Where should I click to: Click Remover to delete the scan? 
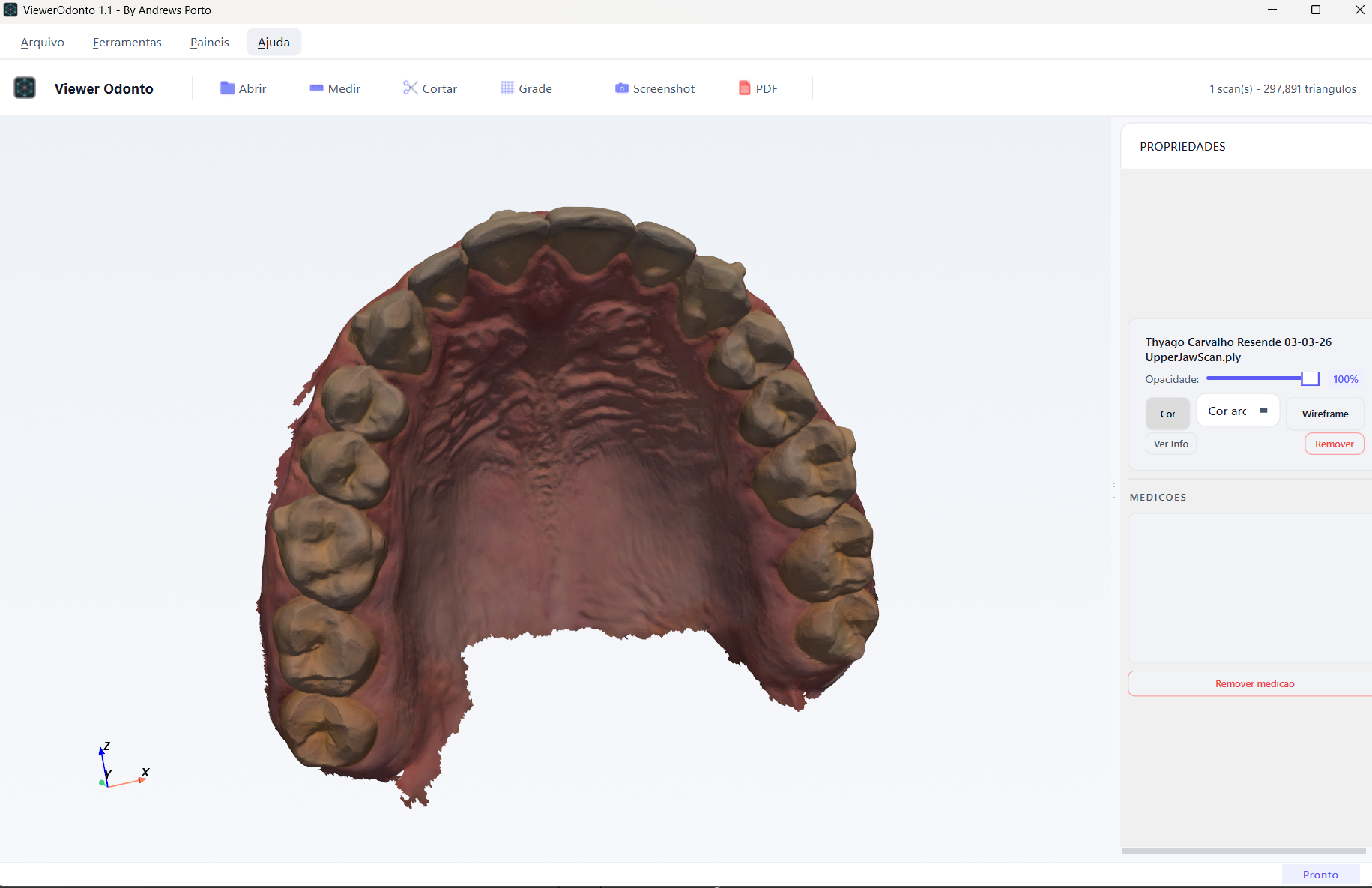(x=1334, y=444)
